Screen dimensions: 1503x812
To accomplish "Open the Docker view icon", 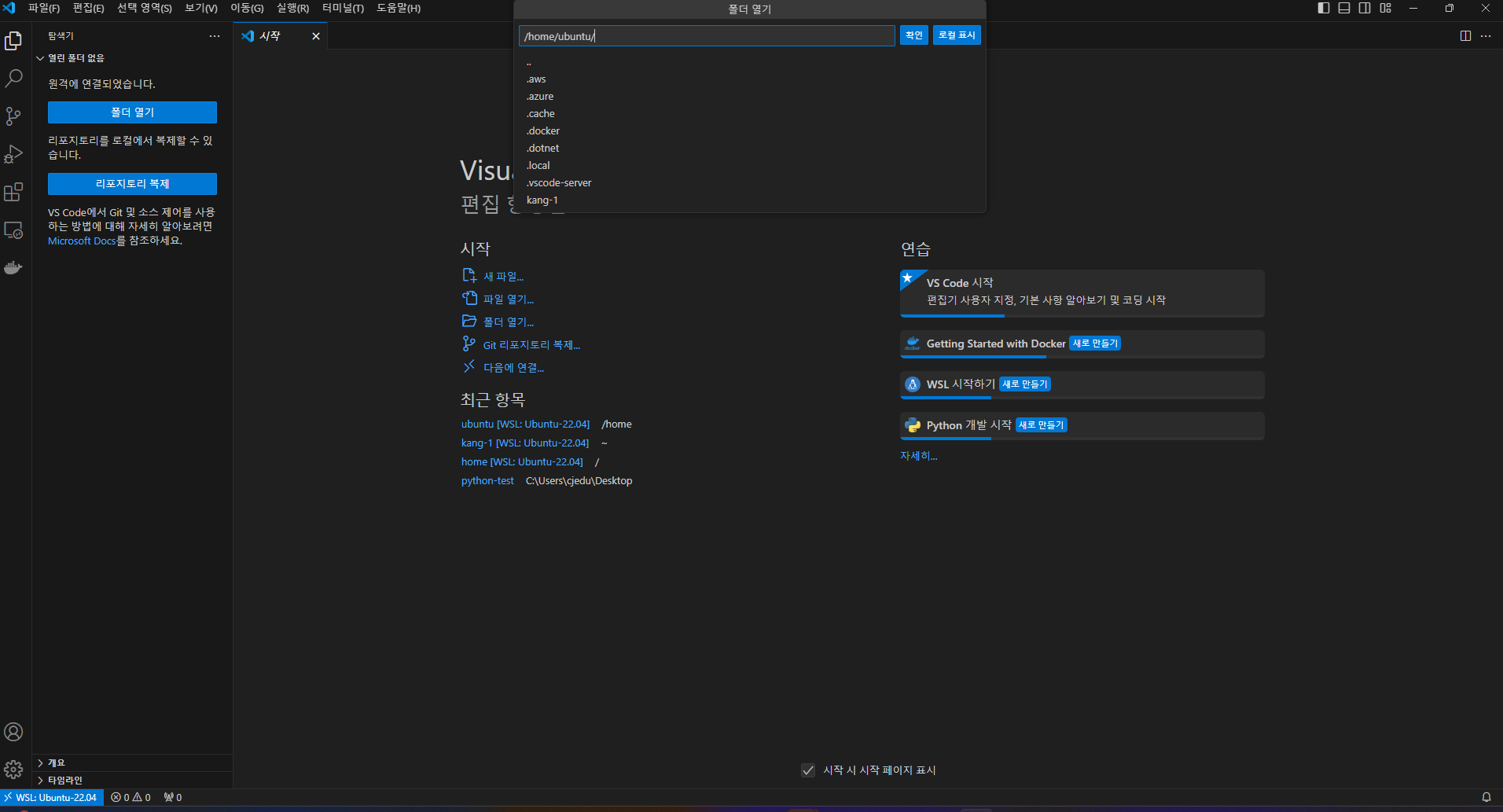I will 13,268.
